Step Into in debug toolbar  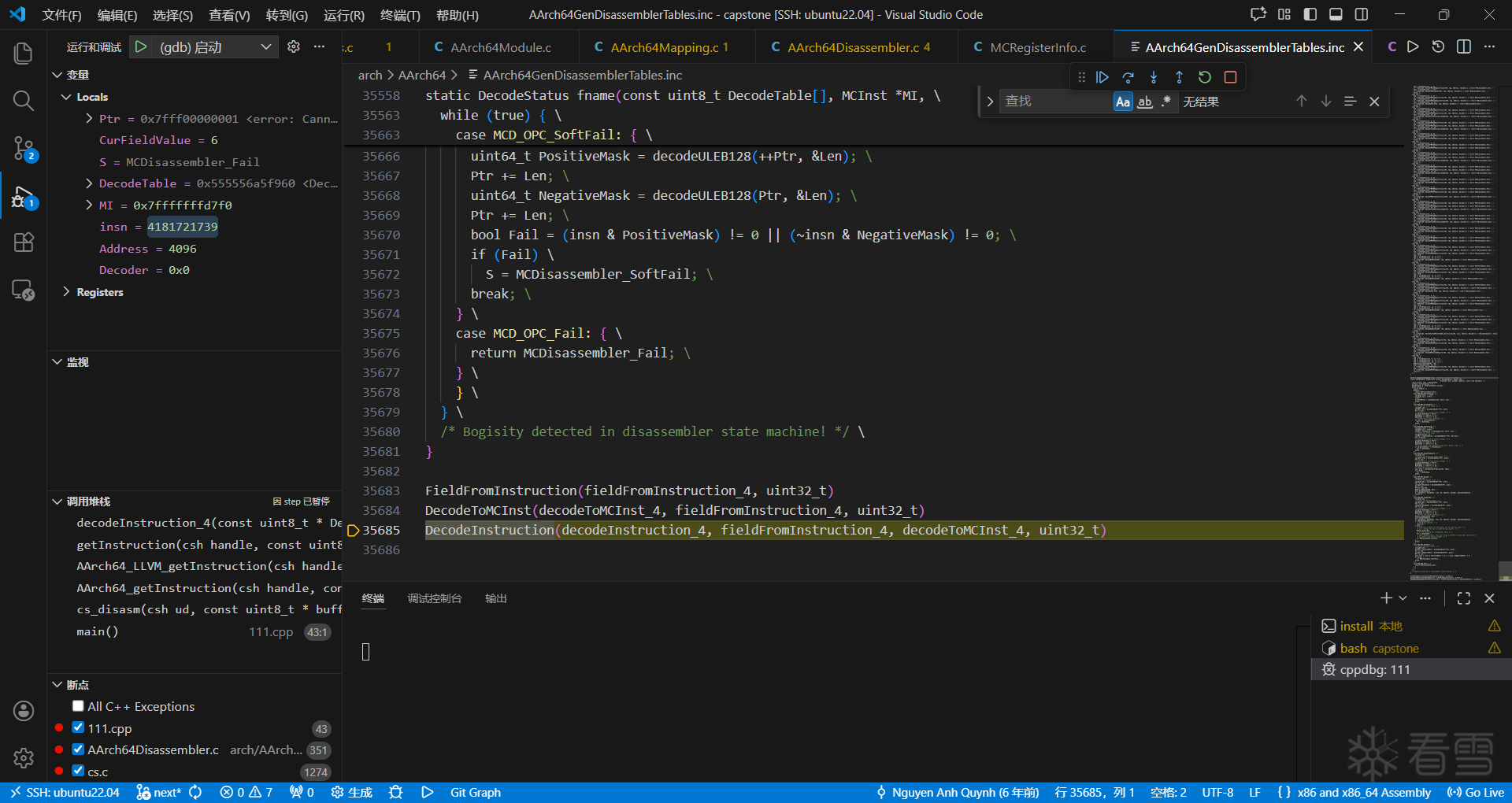pyautogui.click(x=1154, y=77)
